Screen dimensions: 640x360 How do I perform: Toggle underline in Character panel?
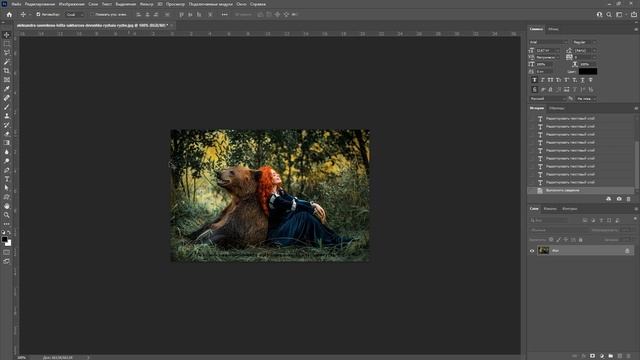click(x=582, y=80)
